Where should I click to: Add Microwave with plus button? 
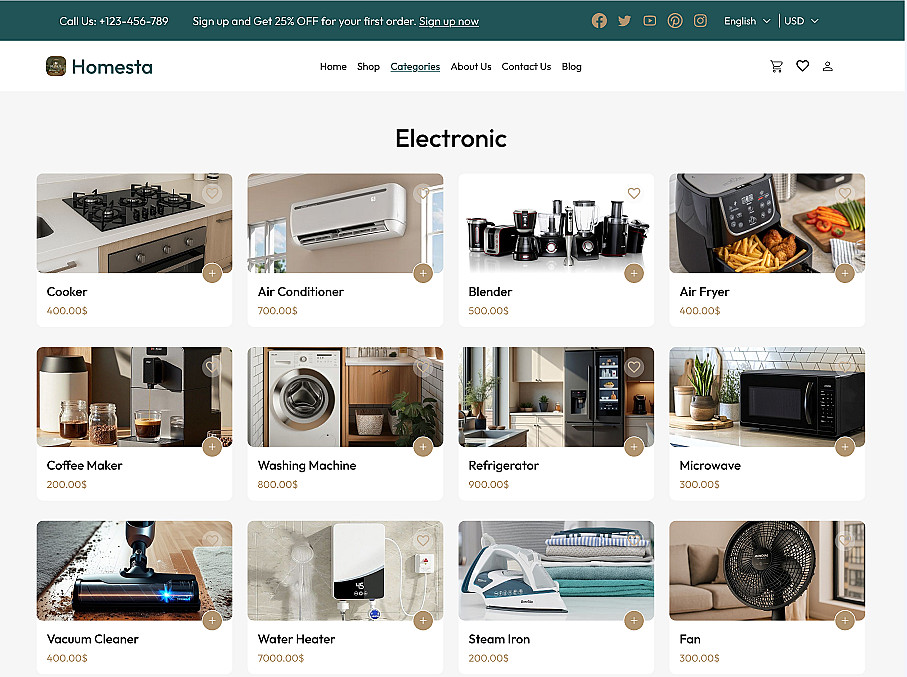click(845, 447)
